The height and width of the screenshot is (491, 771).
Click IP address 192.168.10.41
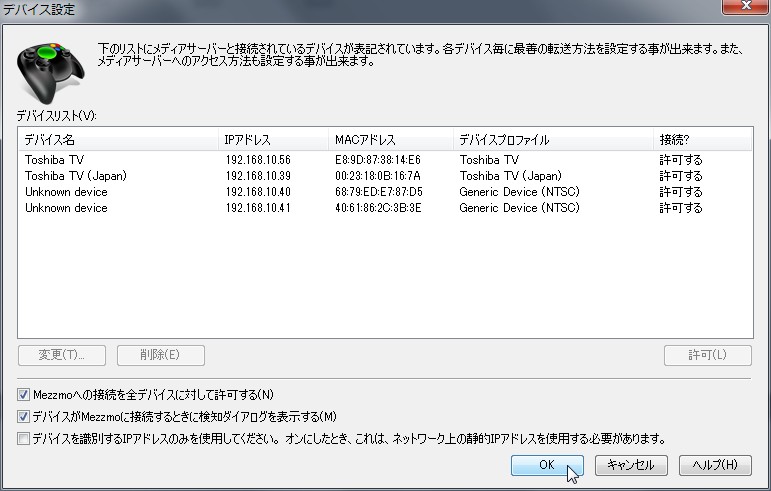(258, 208)
